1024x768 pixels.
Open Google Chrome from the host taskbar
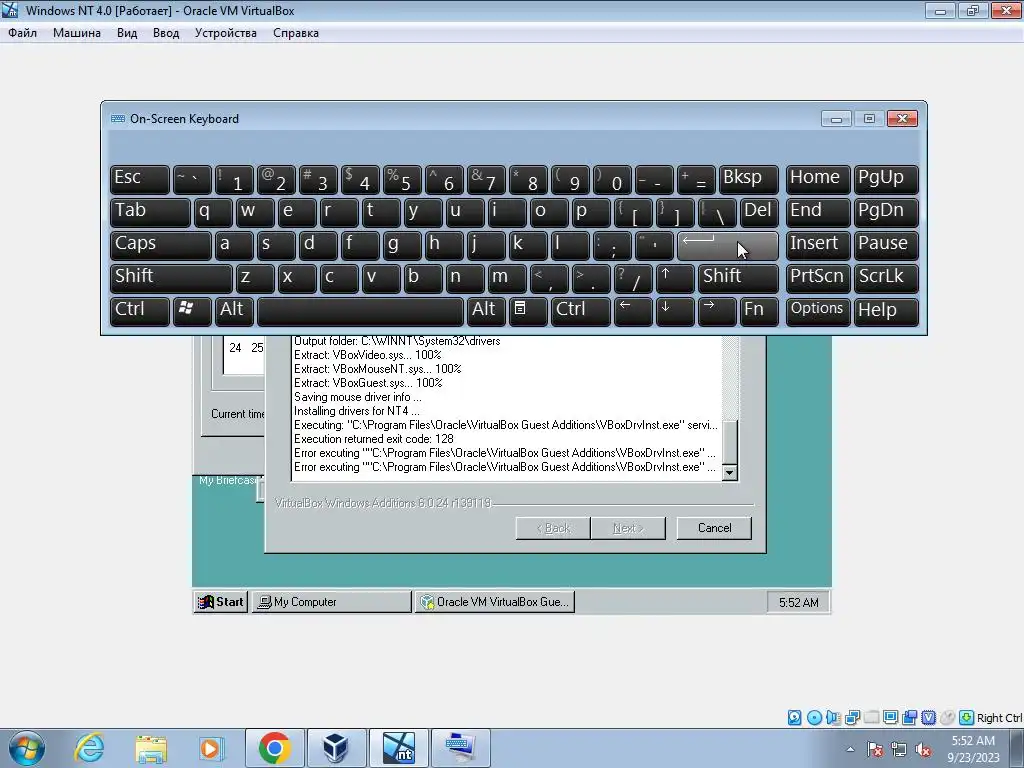tap(274, 748)
